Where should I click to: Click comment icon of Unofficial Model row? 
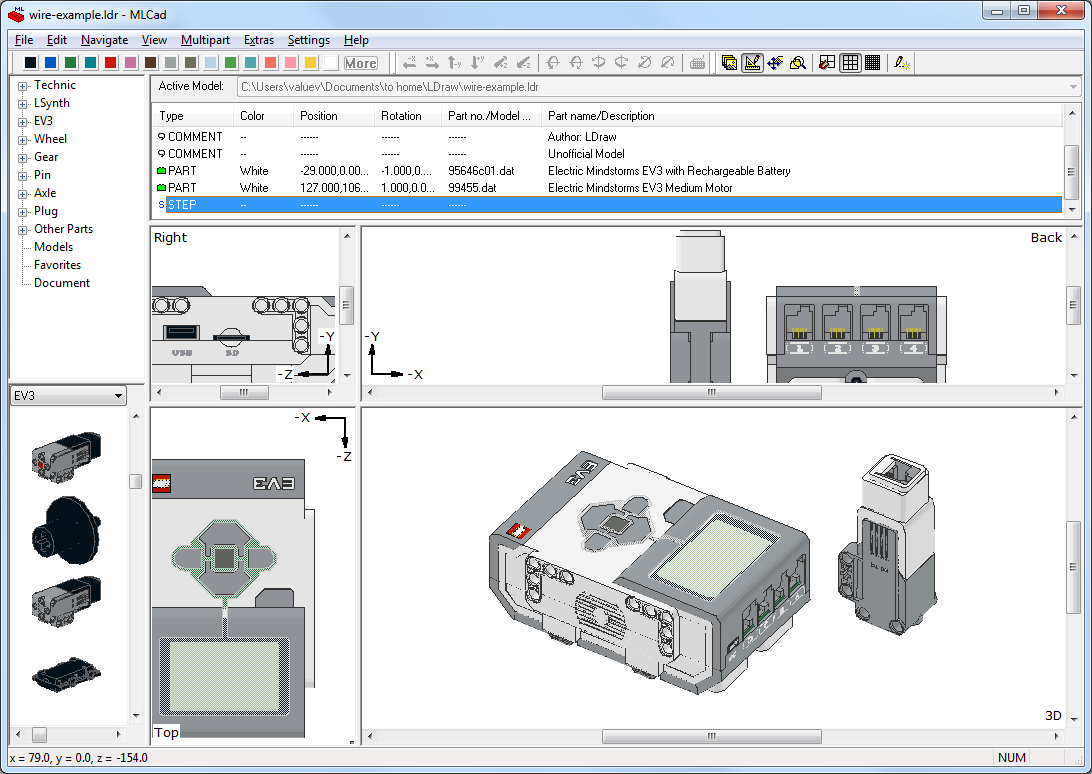pos(162,153)
